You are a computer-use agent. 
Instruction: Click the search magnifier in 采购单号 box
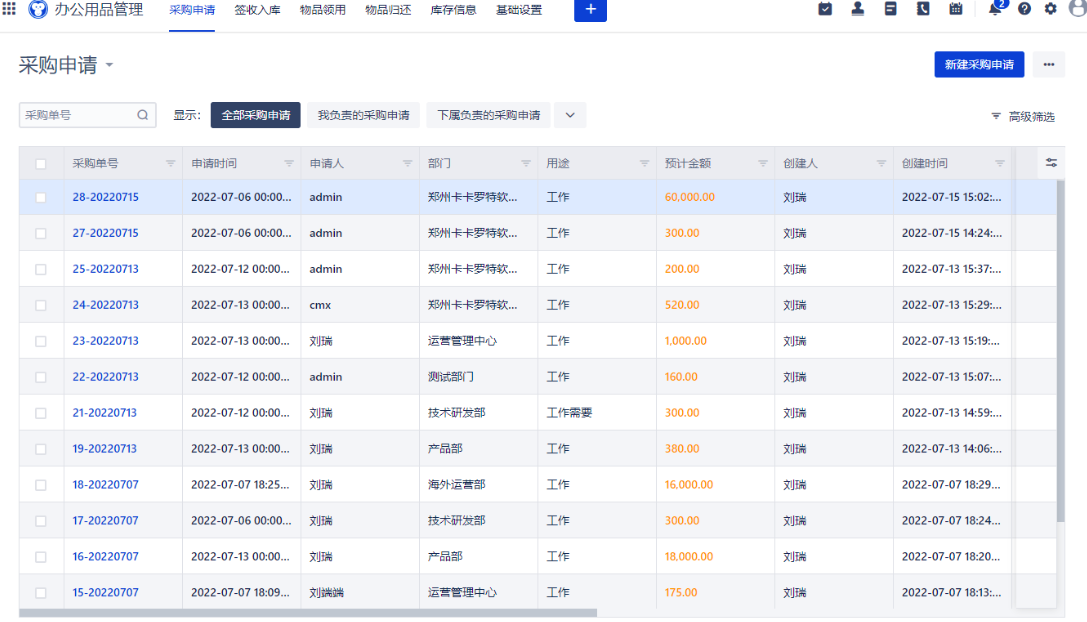pyautogui.click(x=143, y=115)
